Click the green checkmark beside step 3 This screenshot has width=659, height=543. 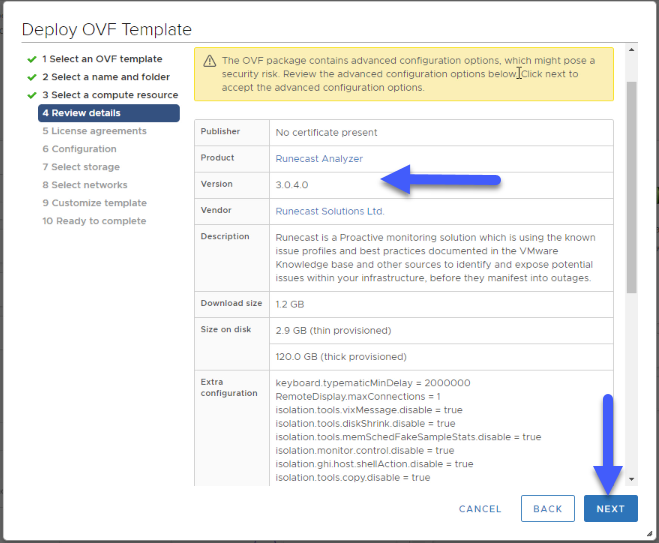point(32,95)
